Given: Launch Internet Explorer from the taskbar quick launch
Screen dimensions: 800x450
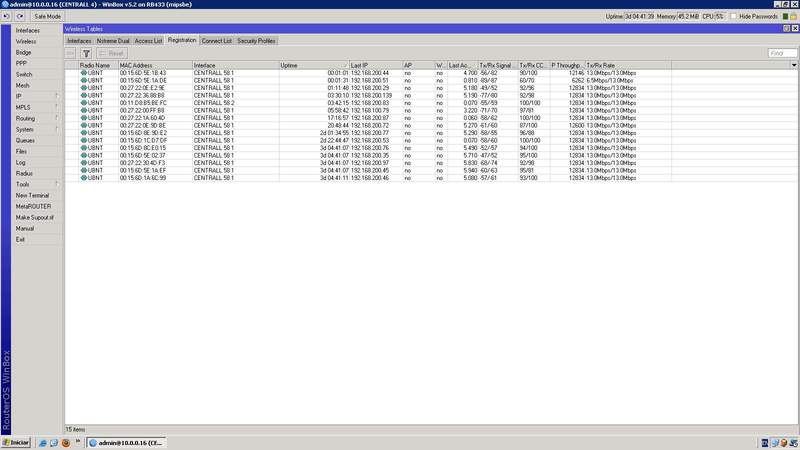Looking at the screenshot, I should [x=43, y=443].
